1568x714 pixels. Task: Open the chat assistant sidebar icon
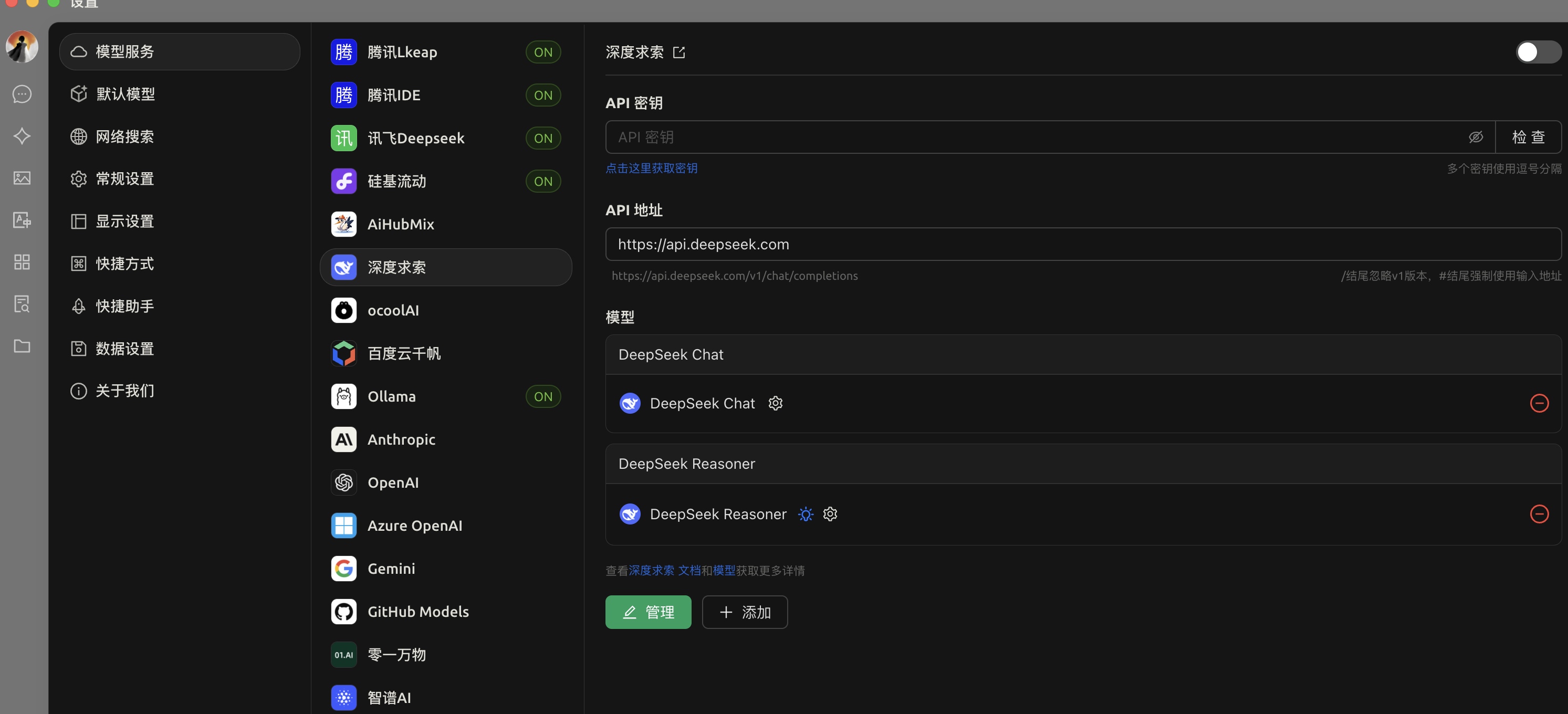pyautogui.click(x=22, y=94)
